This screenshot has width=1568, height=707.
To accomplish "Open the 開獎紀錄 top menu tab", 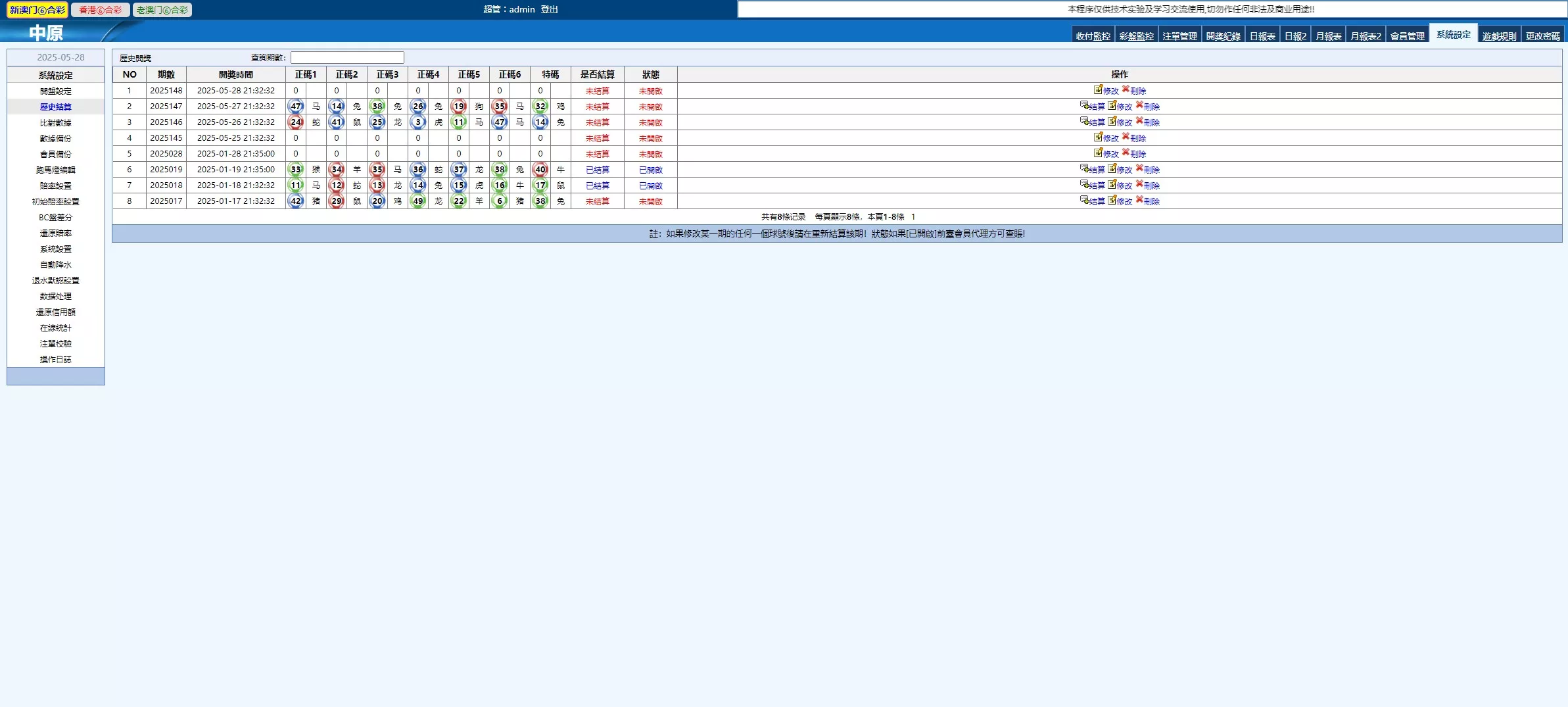I will 1223,36.
